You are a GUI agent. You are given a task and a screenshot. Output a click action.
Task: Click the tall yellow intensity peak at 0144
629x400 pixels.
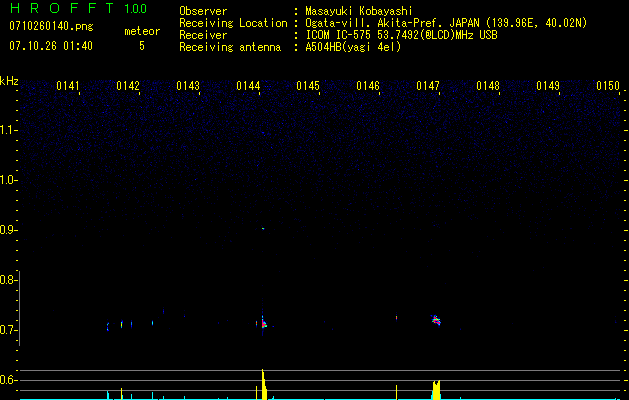click(x=264, y=384)
